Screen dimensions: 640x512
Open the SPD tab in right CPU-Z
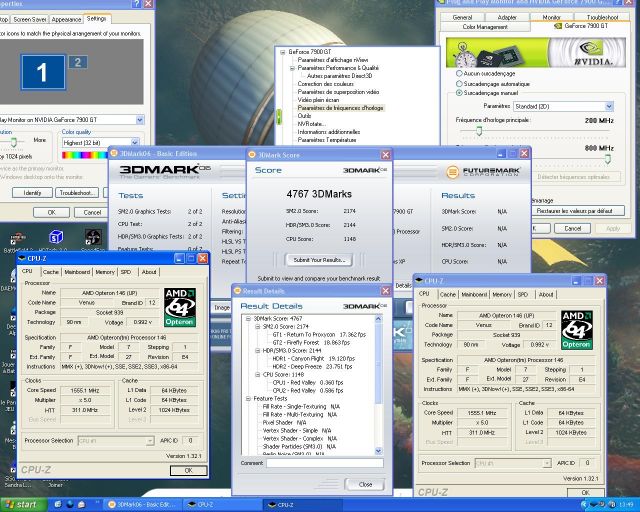click(523, 294)
